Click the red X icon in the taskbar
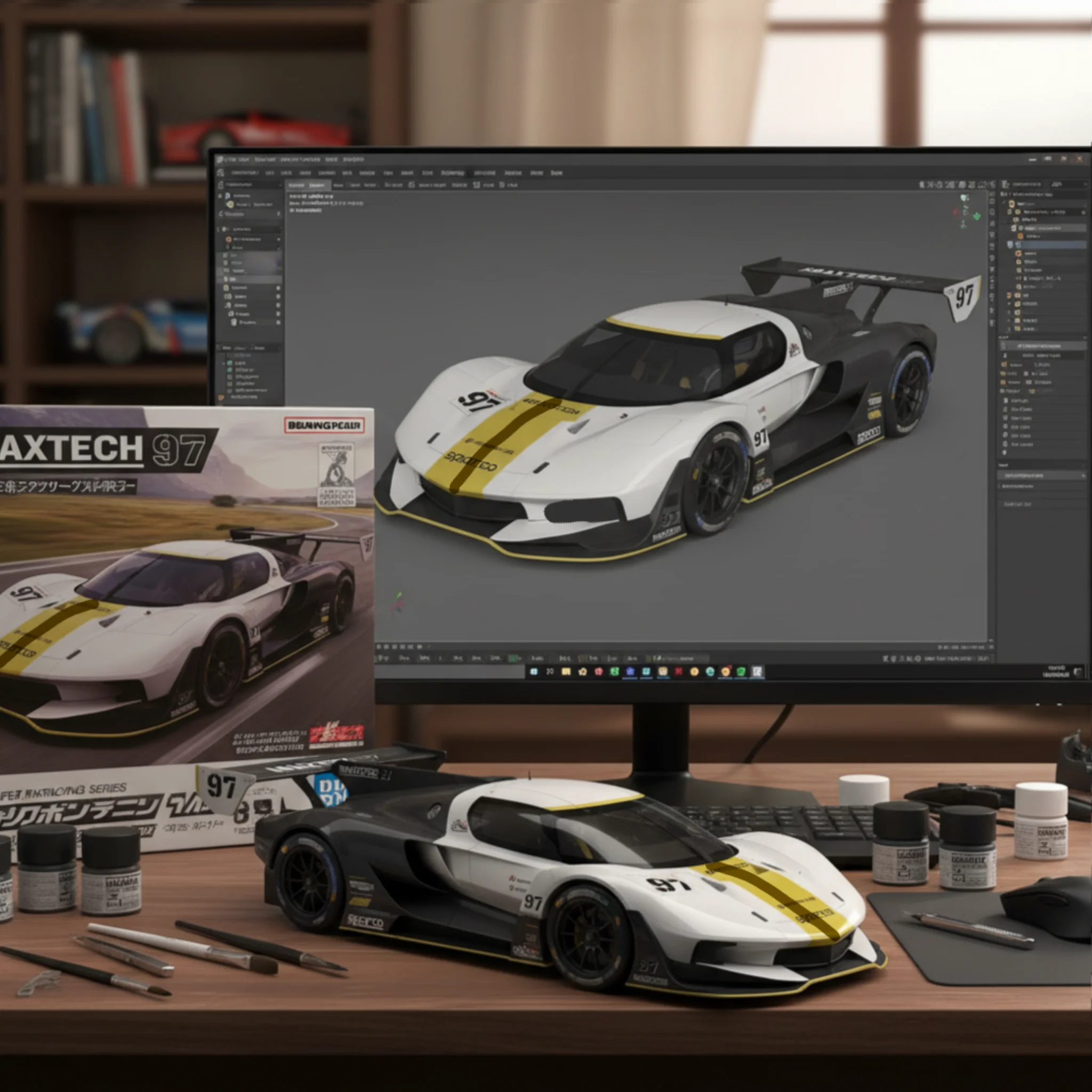The image size is (1092, 1092). click(x=678, y=671)
